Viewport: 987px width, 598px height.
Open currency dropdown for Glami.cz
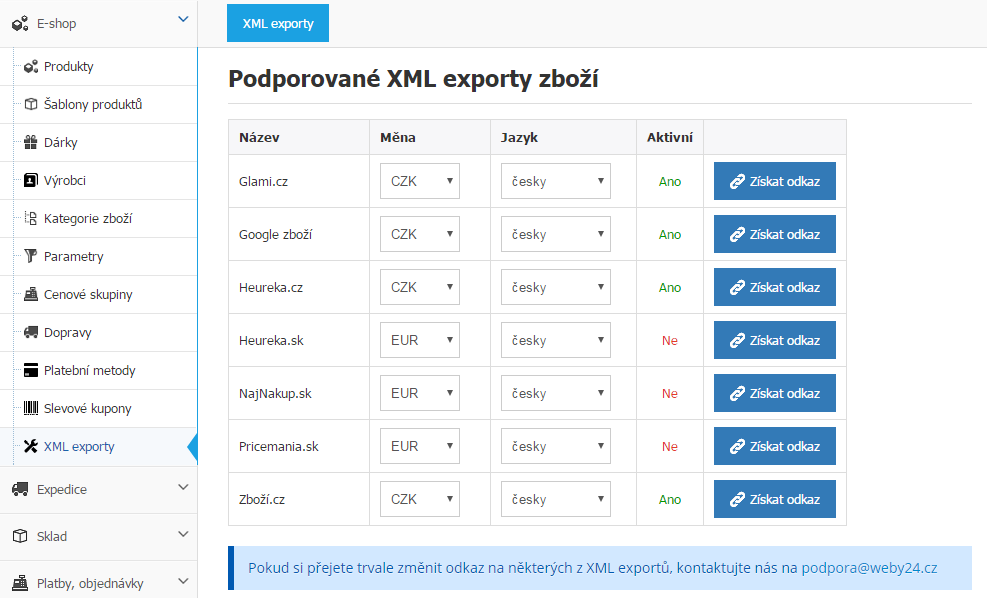[x=420, y=181]
